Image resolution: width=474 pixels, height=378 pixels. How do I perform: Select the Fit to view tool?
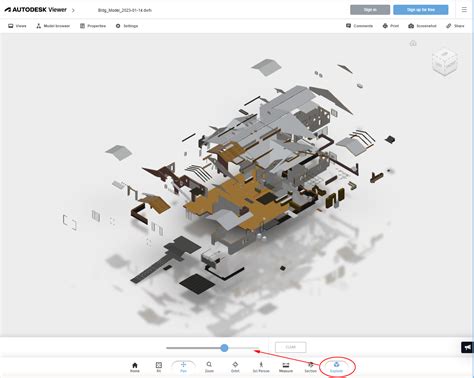click(159, 367)
